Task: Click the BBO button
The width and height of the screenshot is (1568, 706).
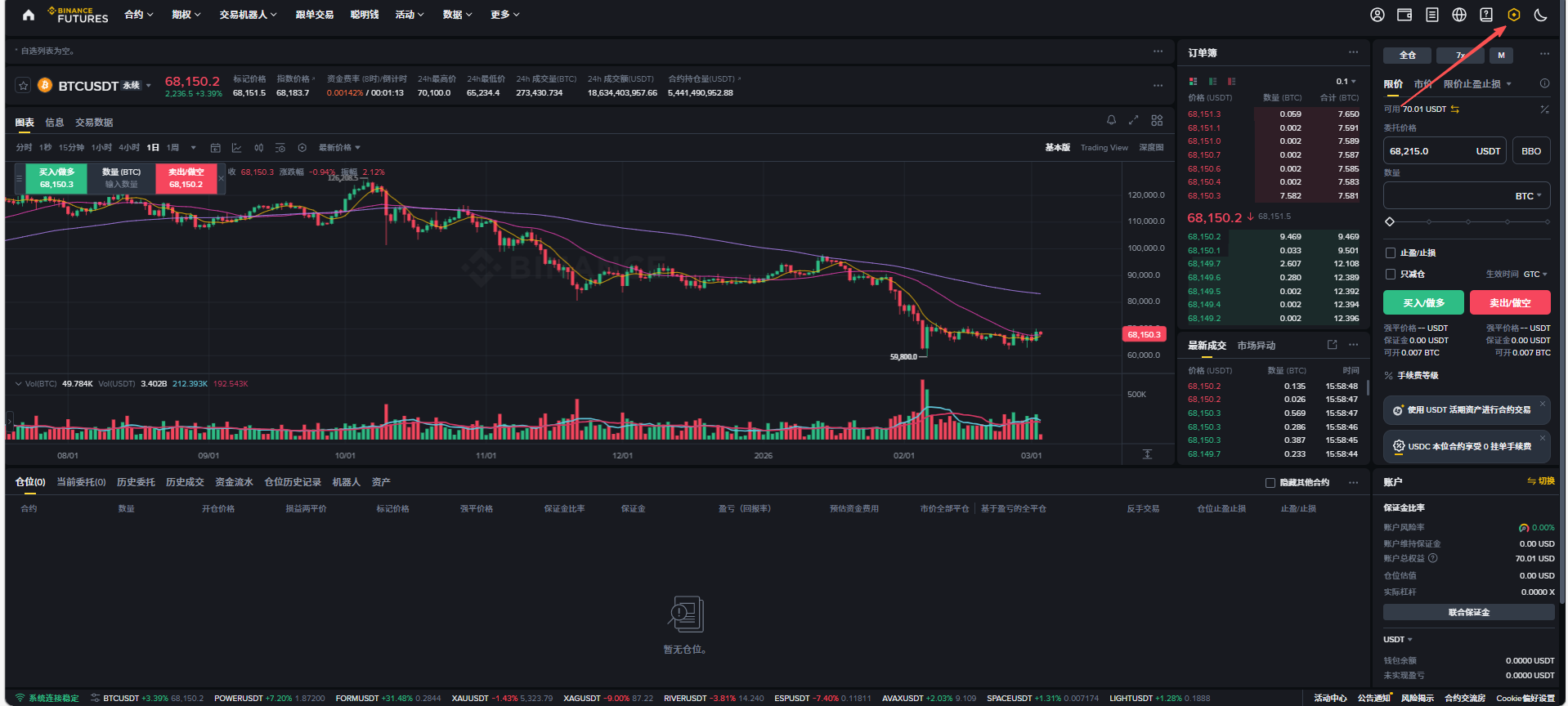Action: click(1531, 151)
